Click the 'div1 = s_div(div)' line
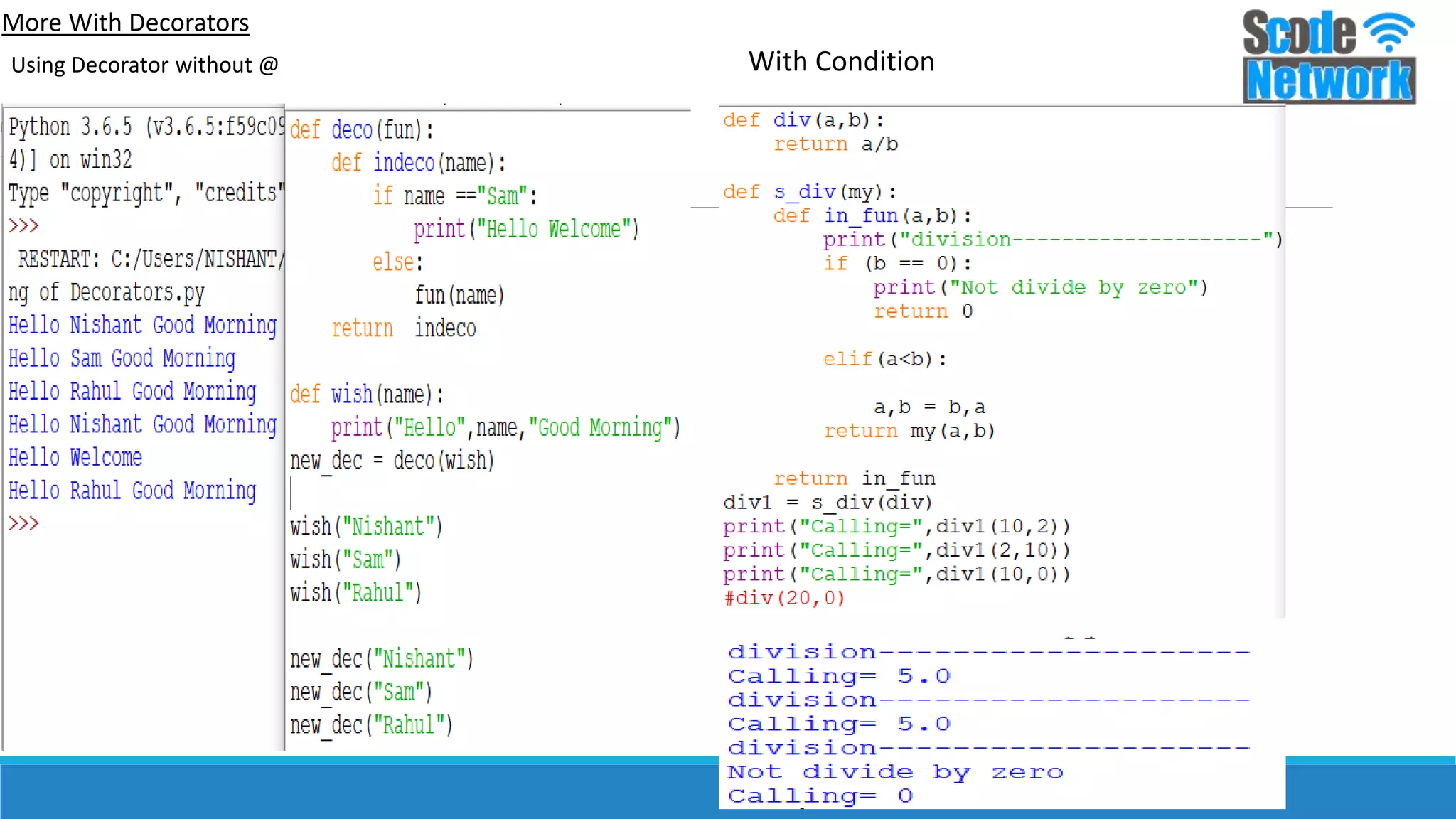 [x=828, y=503]
